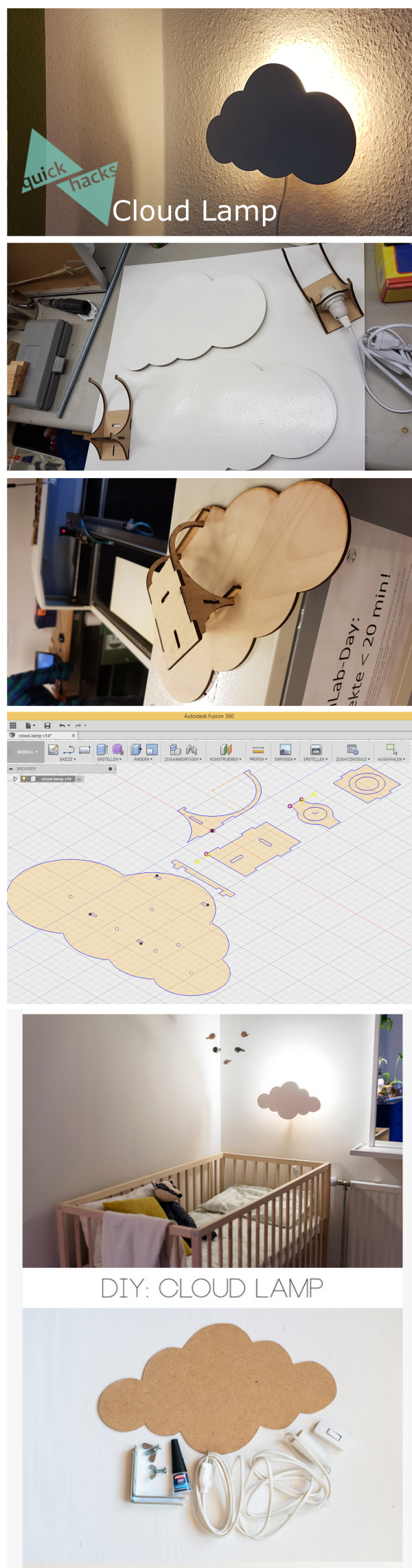
Task: Open the ZUSATZMODULE dropdown menu
Action: [353, 759]
